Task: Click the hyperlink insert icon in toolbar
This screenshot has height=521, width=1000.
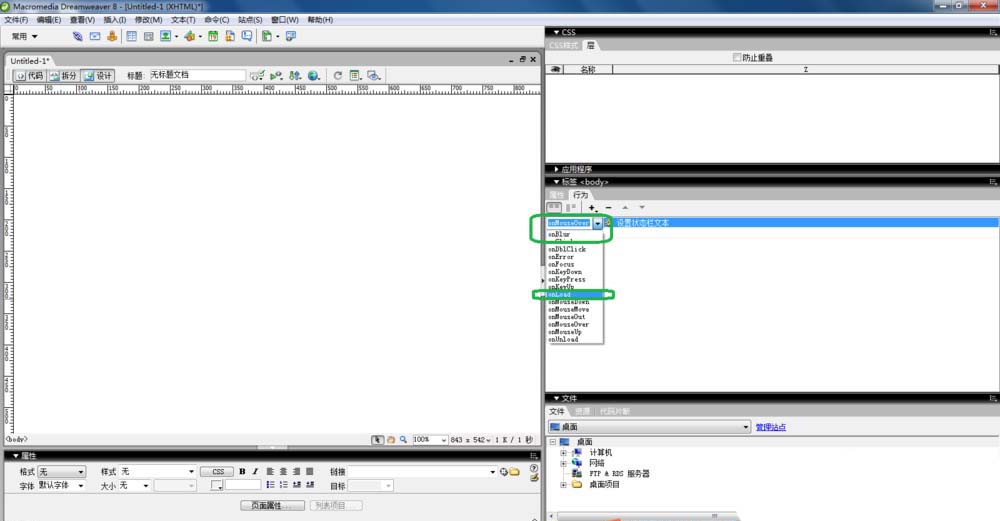Action: pyautogui.click(x=78, y=37)
